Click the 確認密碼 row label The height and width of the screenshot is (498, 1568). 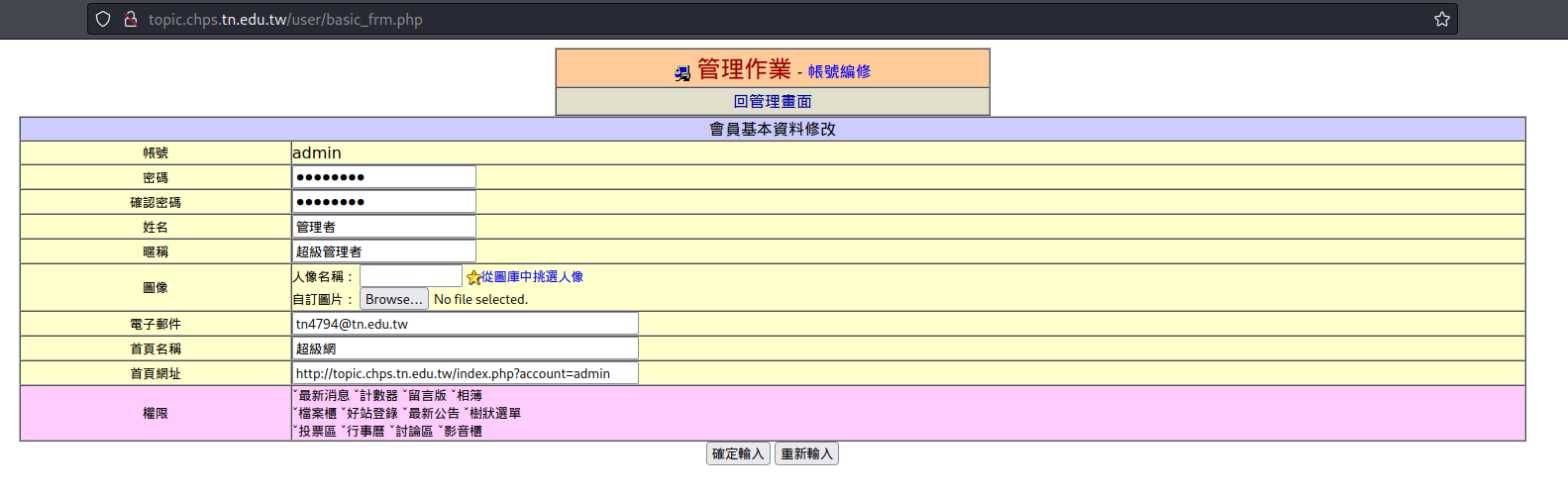tap(156, 202)
